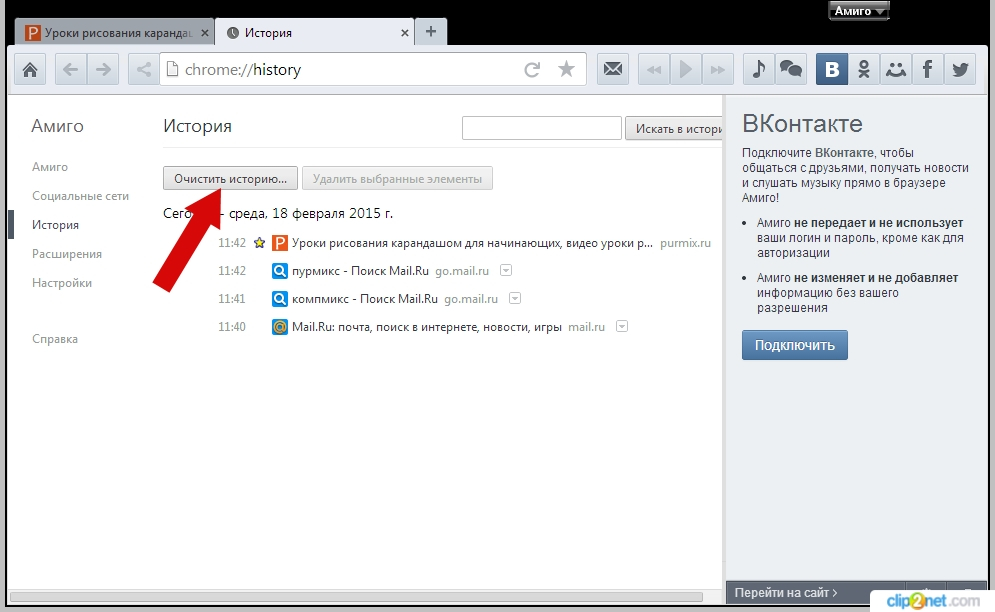Expand the dropdown for the компмикс entry

click(x=515, y=298)
